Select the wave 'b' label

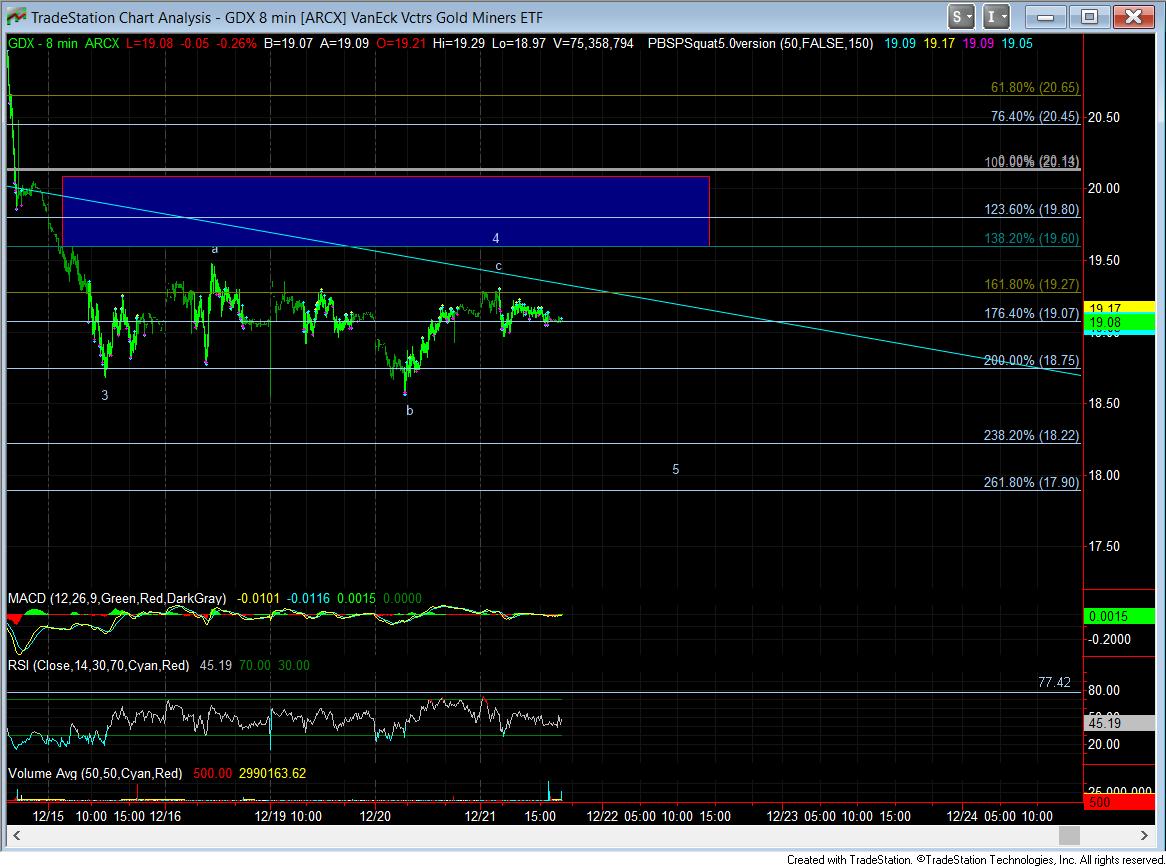tap(410, 411)
